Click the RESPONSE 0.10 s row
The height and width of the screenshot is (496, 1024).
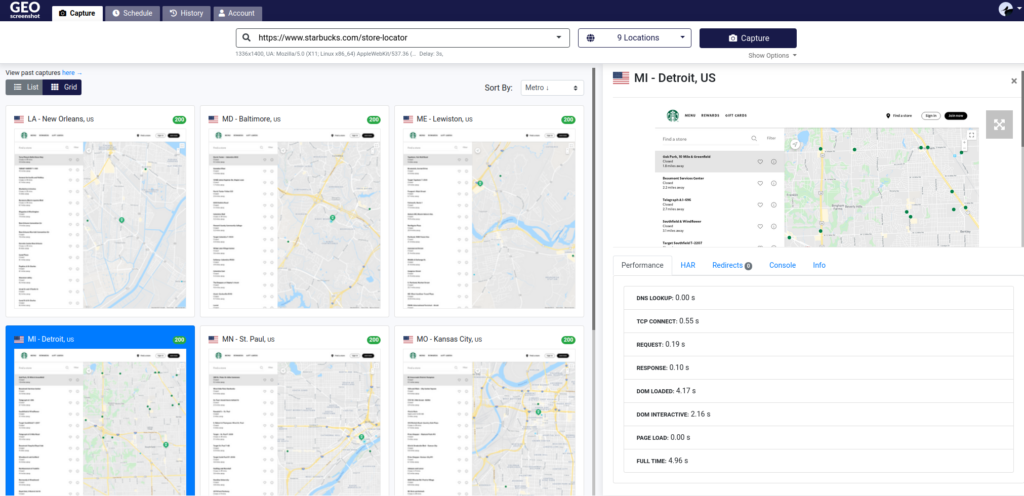click(818, 367)
